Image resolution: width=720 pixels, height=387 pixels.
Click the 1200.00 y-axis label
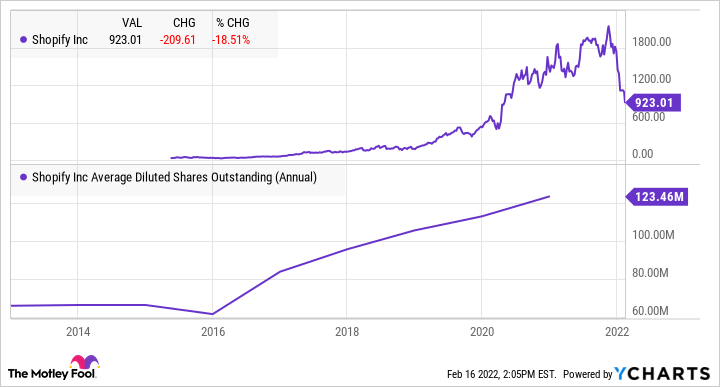[651, 79]
